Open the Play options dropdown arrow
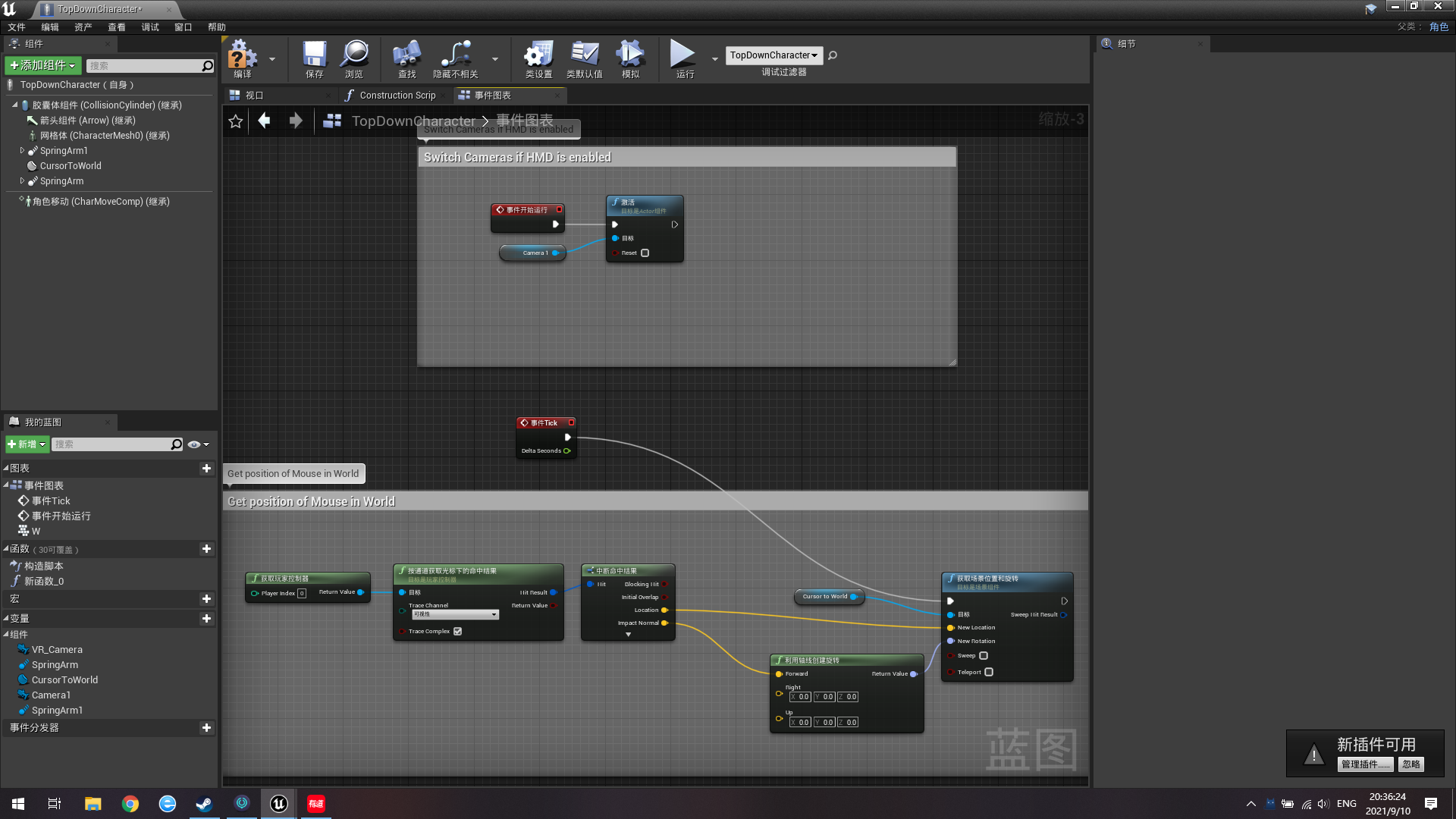The height and width of the screenshot is (819, 1456). [715, 59]
